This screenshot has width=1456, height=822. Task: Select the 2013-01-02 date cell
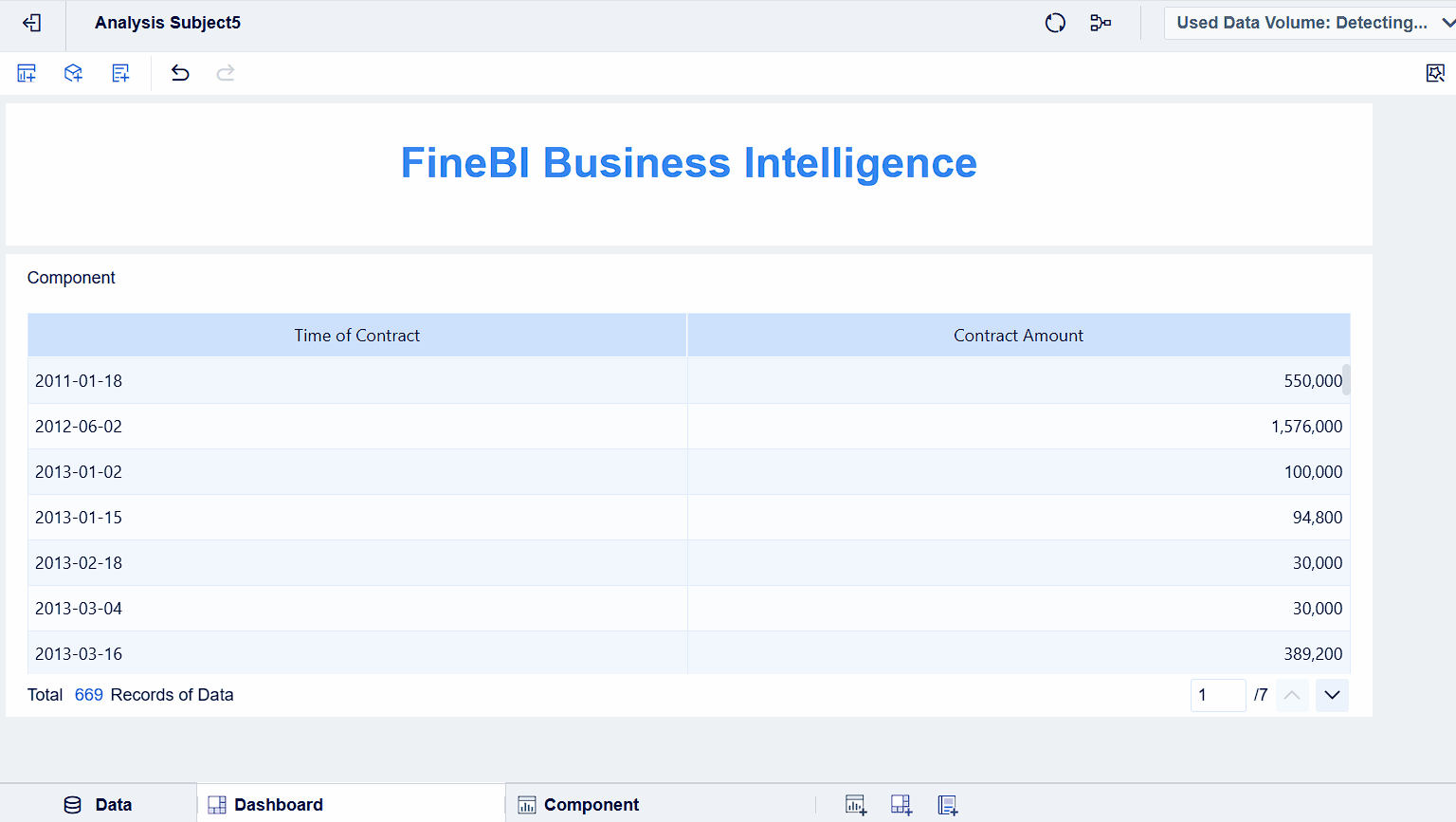[357, 472]
